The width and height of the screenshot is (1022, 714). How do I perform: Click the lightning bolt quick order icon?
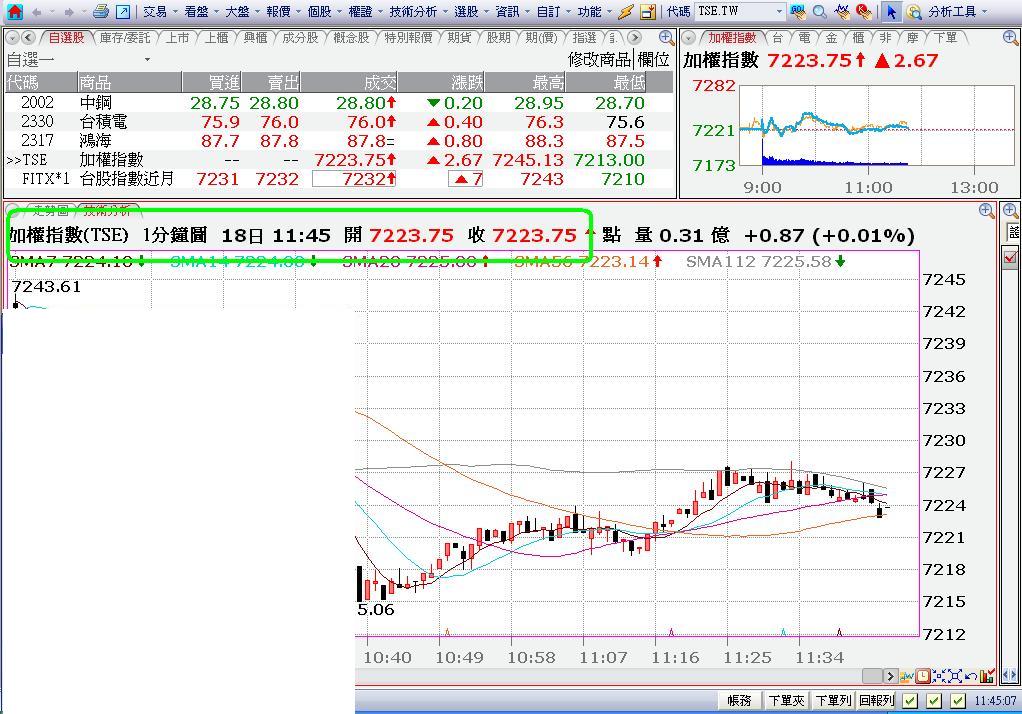[x=626, y=12]
